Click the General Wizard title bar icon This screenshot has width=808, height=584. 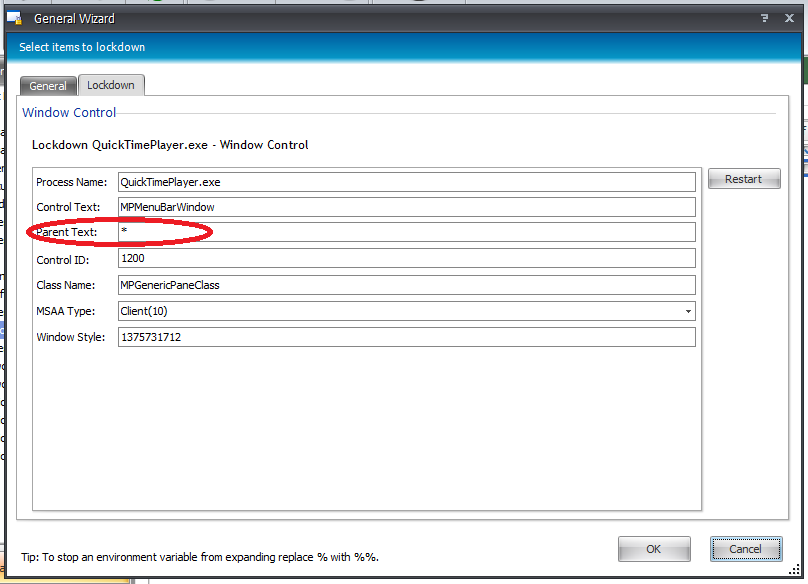point(15,17)
